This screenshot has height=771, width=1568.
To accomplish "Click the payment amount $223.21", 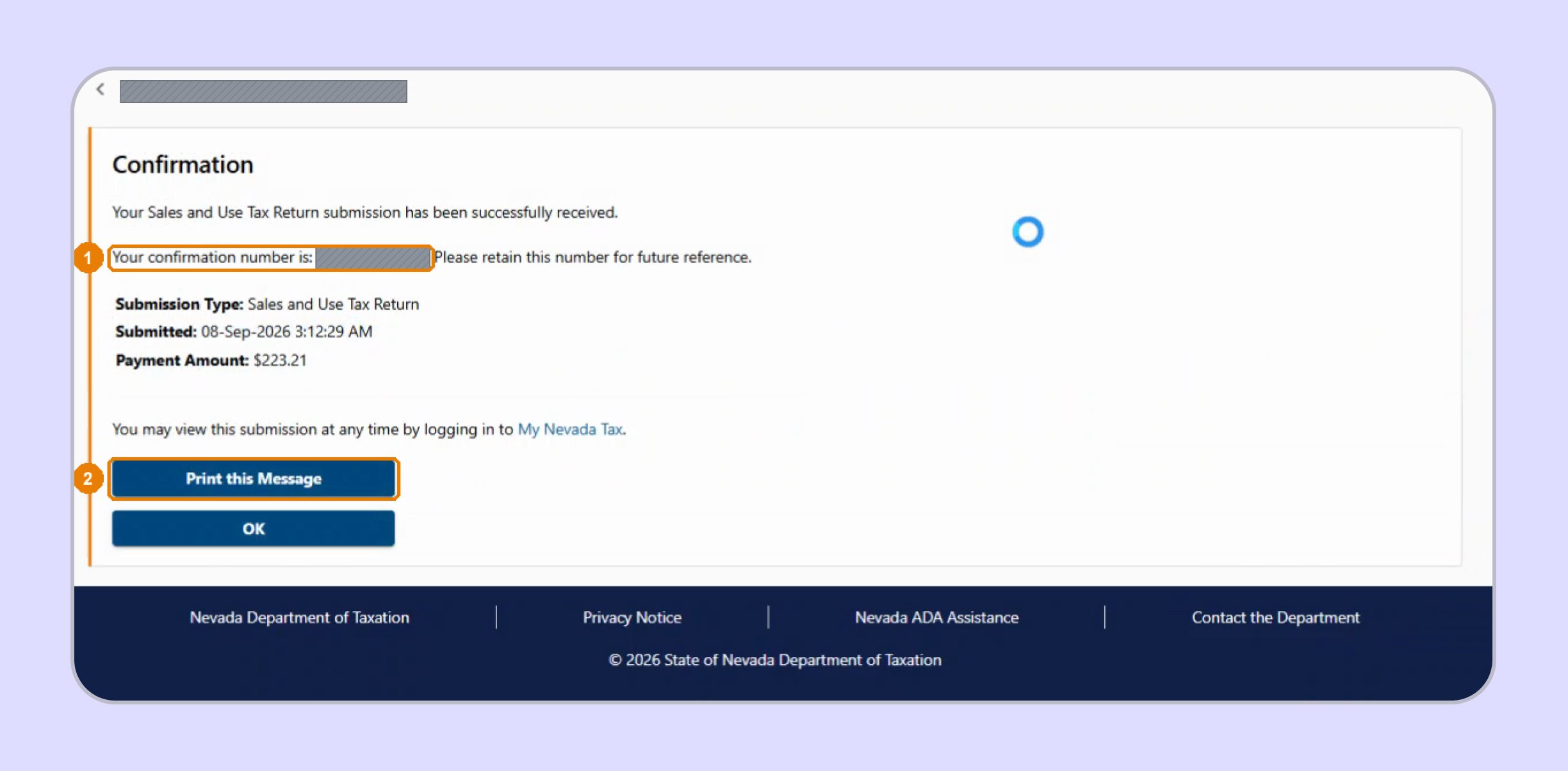I will pos(280,360).
